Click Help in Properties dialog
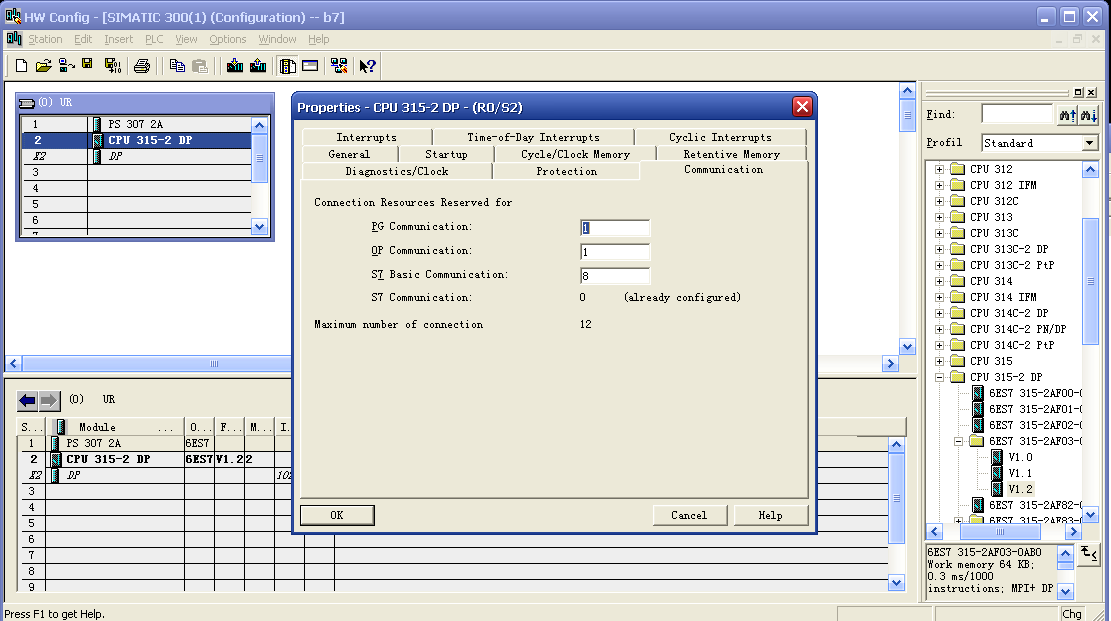The image size is (1111, 621). [771, 515]
